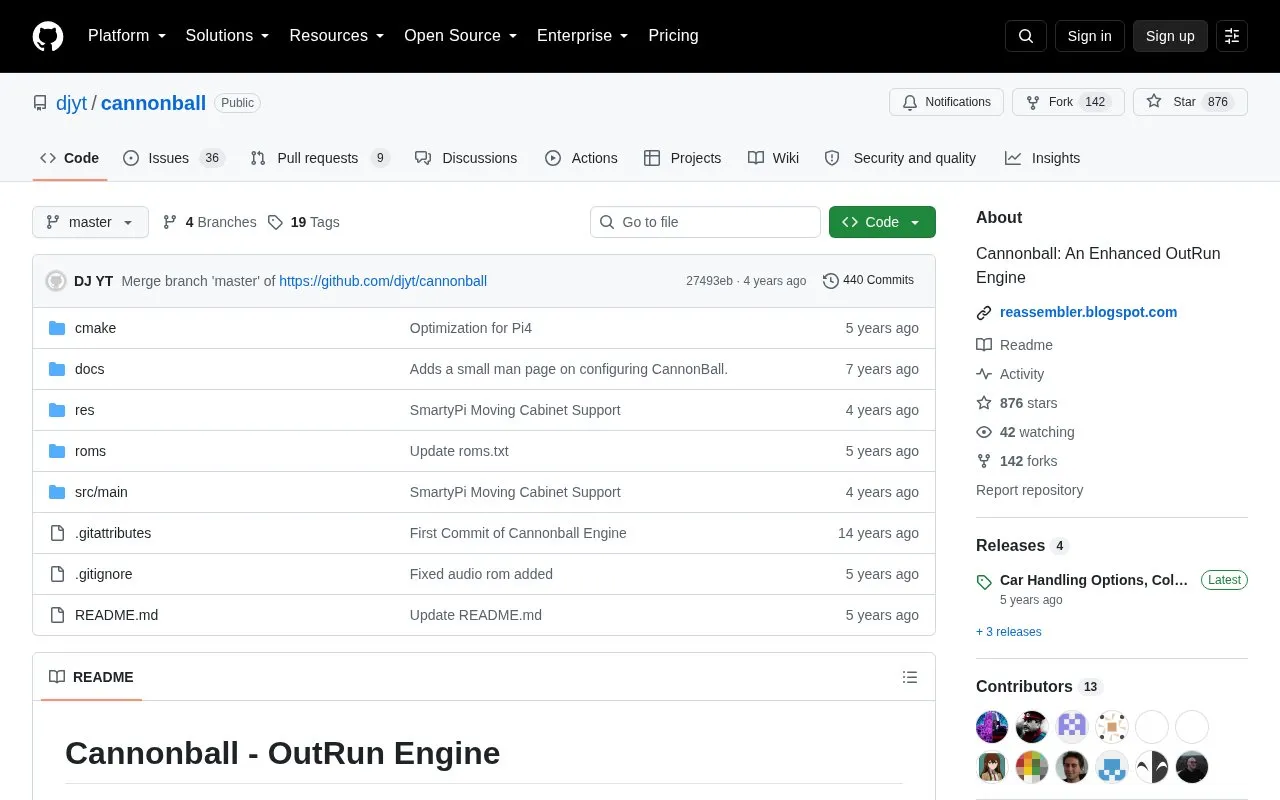Show the + 3 releases link

[x=1009, y=632]
